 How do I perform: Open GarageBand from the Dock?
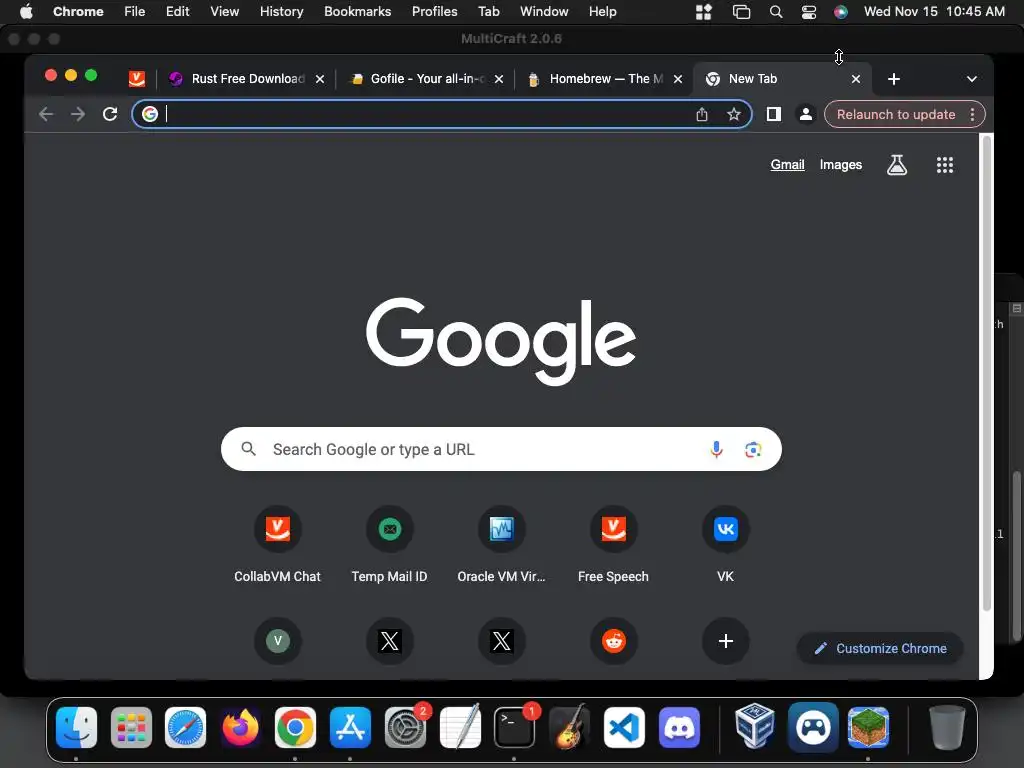569,726
